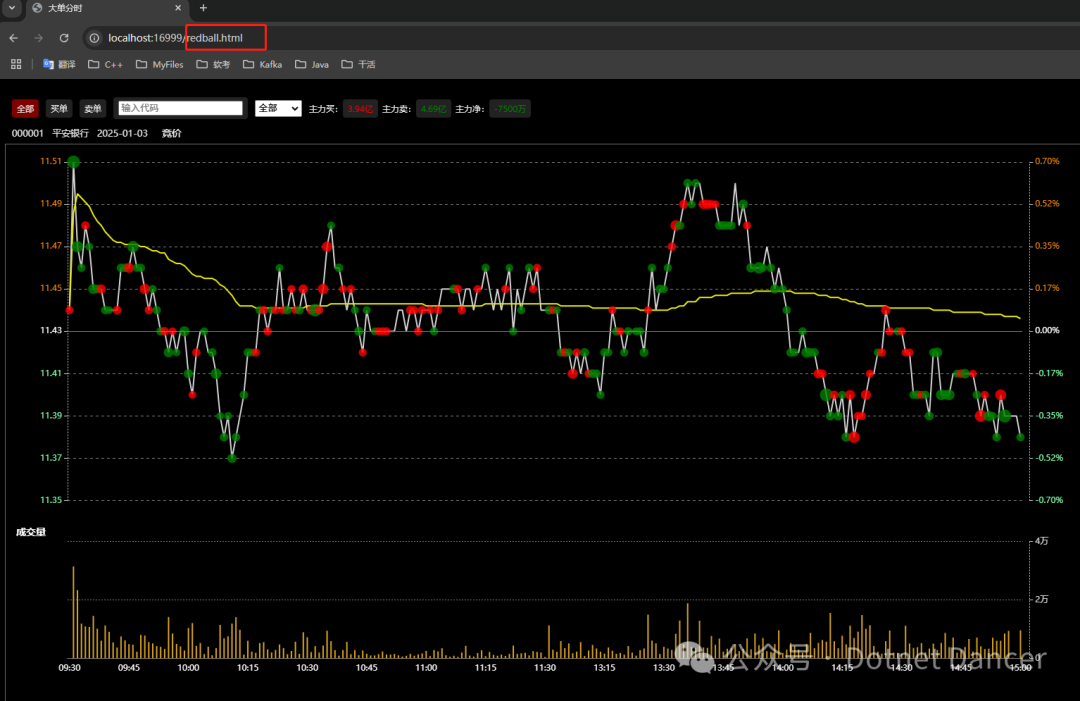Click the 3.94亿 main buy value
Image resolution: width=1080 pixels, height=701 pixels.
(x=360, y=109)
